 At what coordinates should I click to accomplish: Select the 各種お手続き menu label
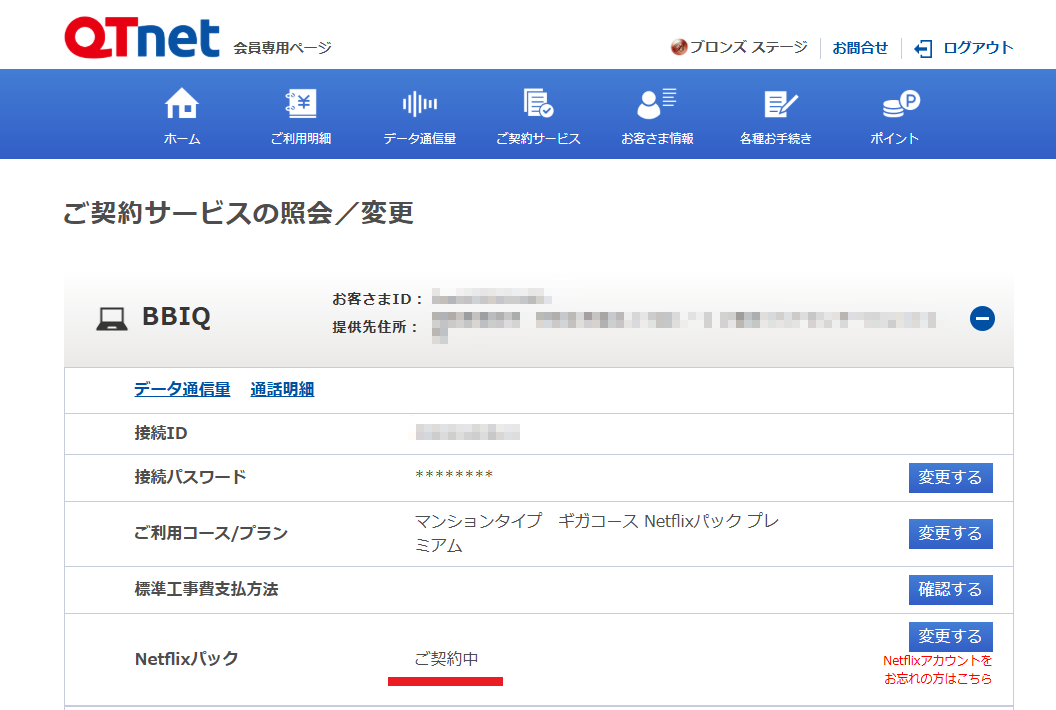[x=776, y=139]
